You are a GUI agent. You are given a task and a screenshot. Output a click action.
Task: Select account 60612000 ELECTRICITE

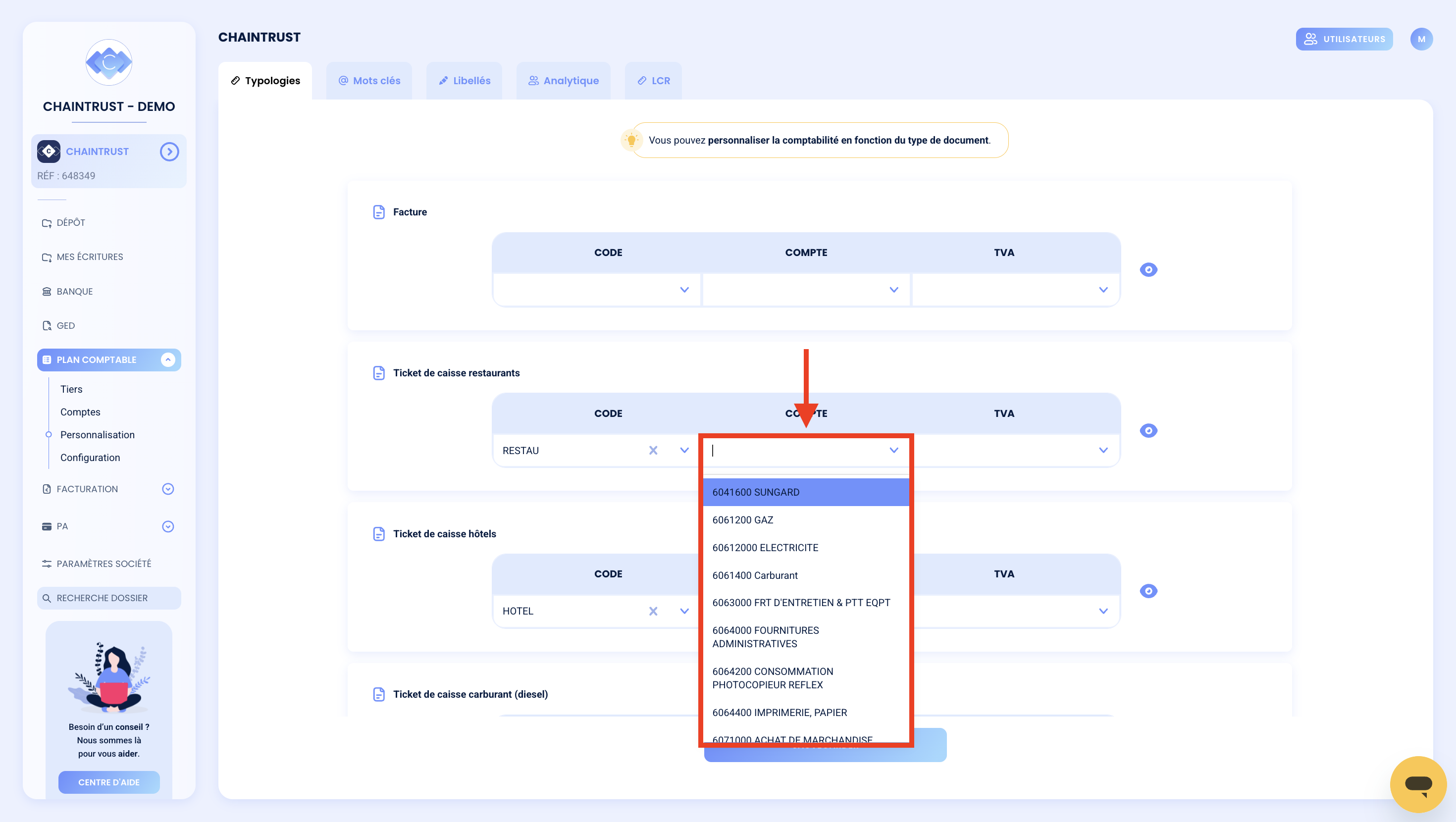click(x=806, y=548)
